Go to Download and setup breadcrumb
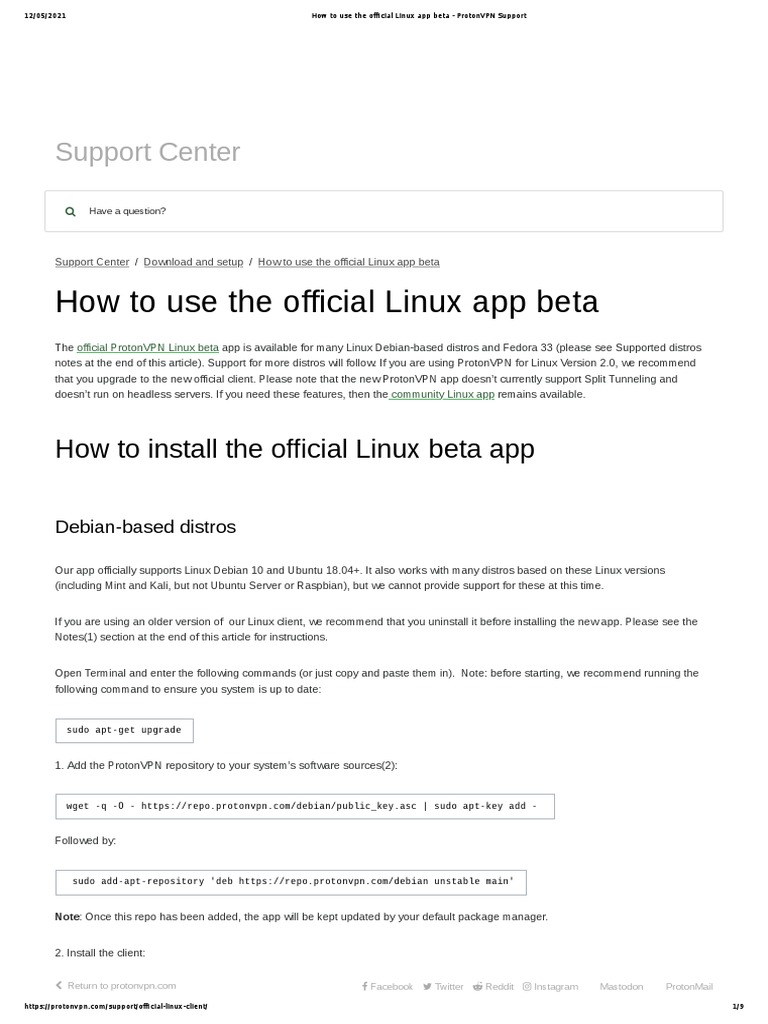 click(193, 262)
